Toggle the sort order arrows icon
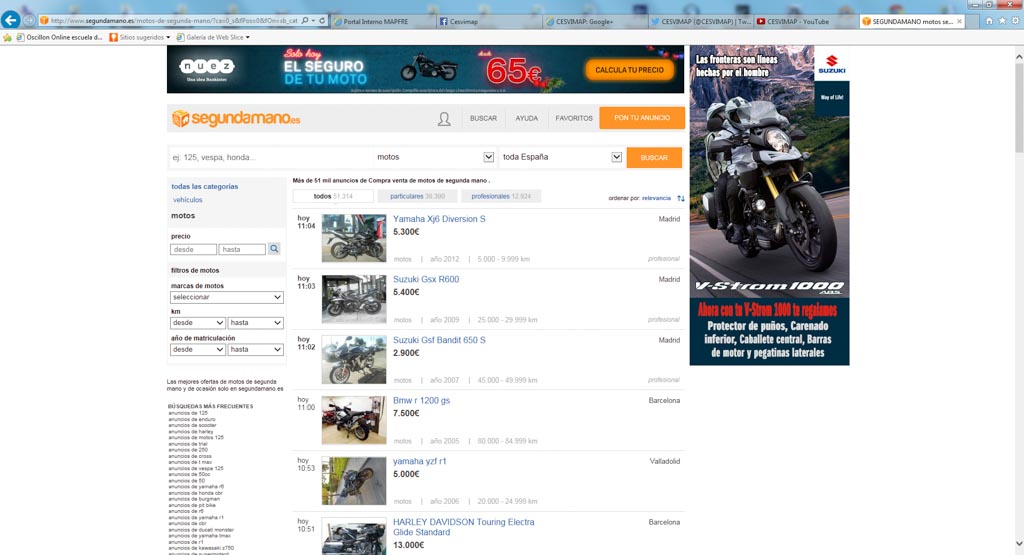This screenshot has width=1024, height=555. point(680,198)
